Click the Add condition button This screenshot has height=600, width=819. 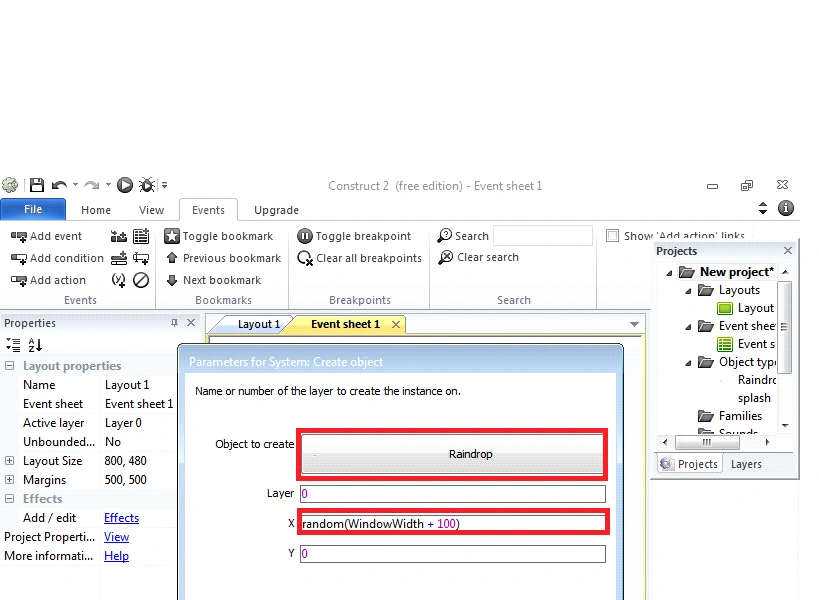tap(57, 258)
